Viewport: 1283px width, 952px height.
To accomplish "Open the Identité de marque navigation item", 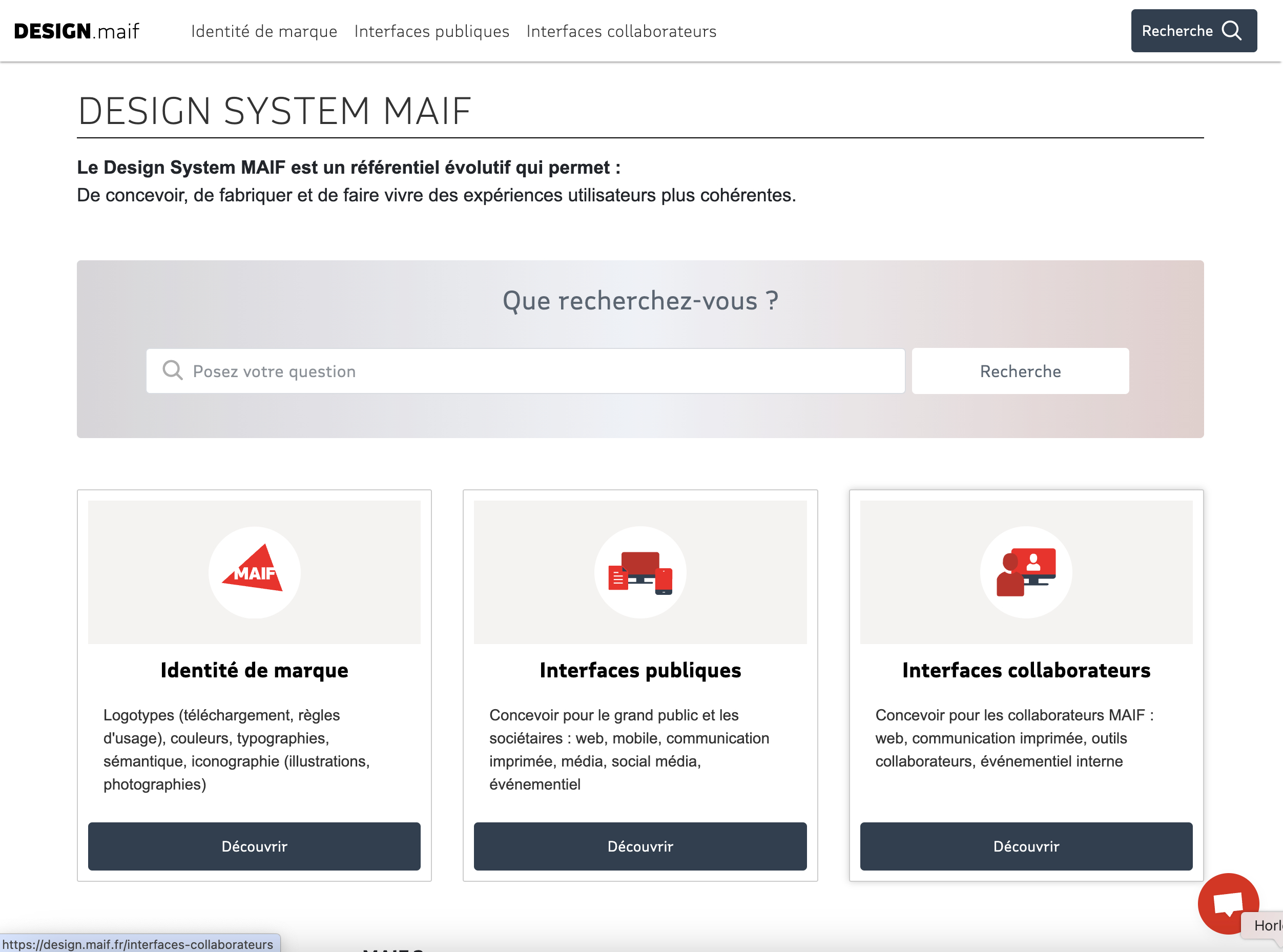I will (264, 31).
